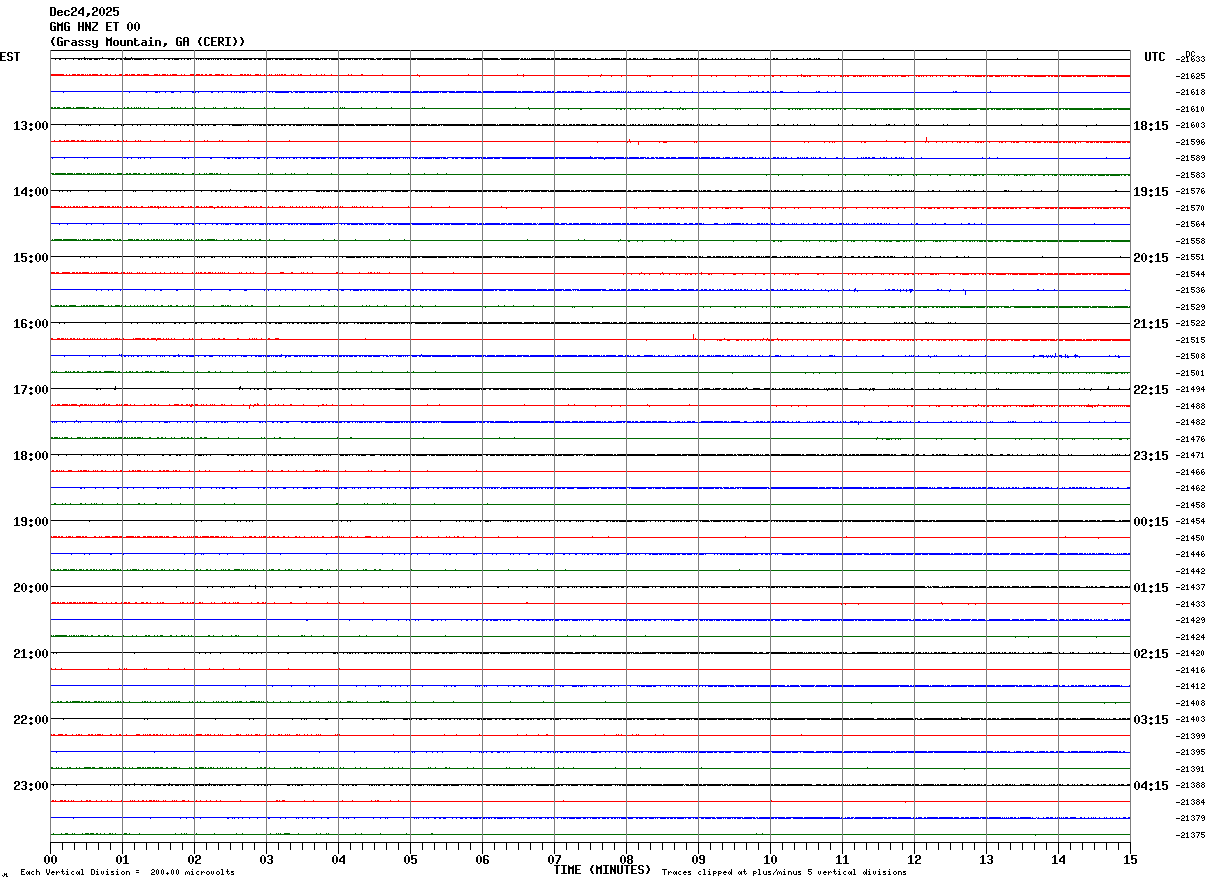Screen dimensions: 1210x886
Task: Click the '08' minute axis label
Action: point(626,859)
